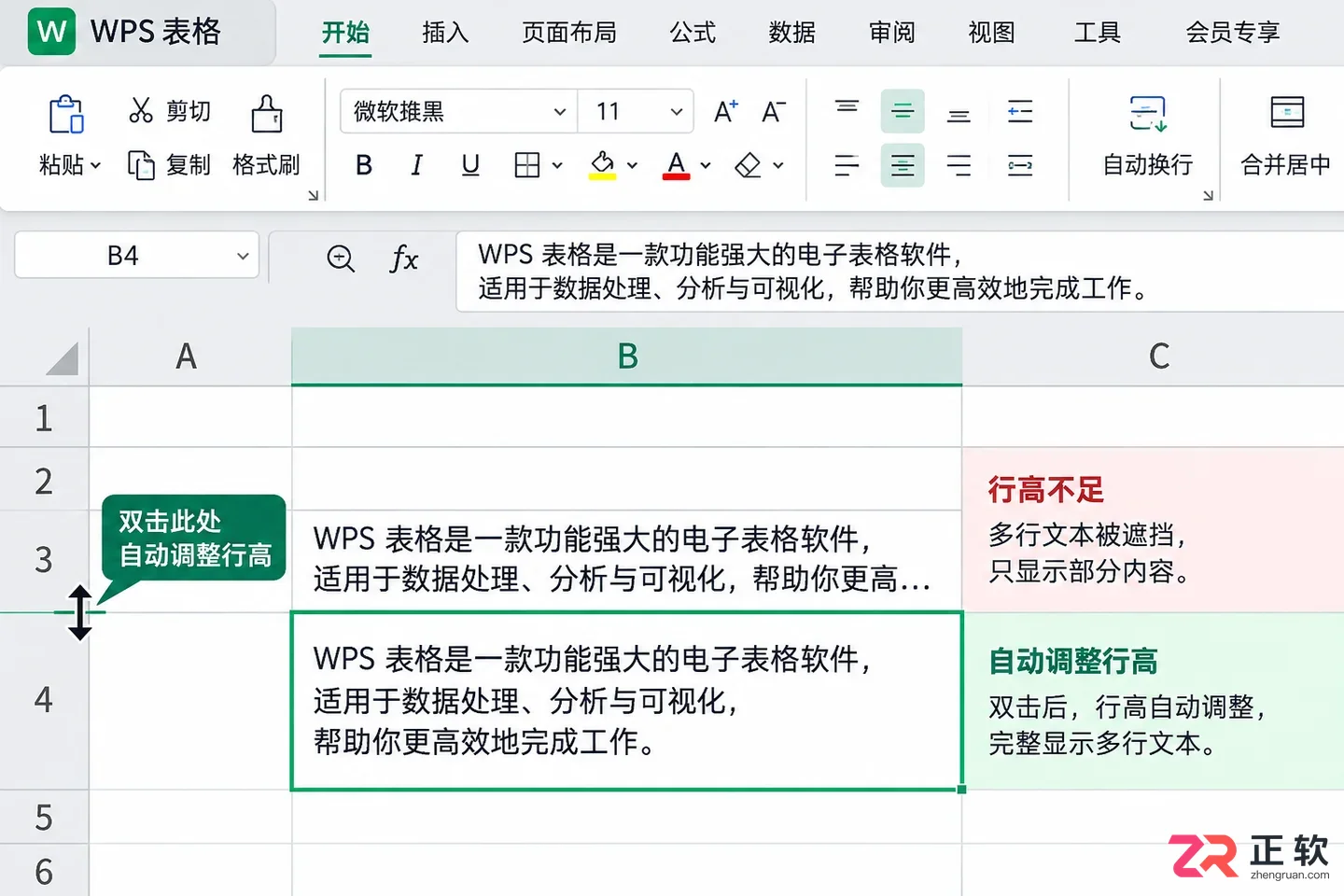Select column A header
The width and height of the screenshot is (1344, 896).
tap(189, 357)
